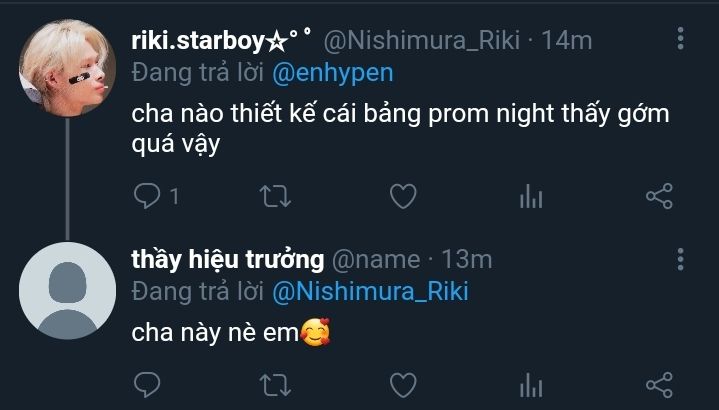Open more options on thầy hiệu trưởng's reply
This screenshot has width=719, height=410.
pos(680,259)
